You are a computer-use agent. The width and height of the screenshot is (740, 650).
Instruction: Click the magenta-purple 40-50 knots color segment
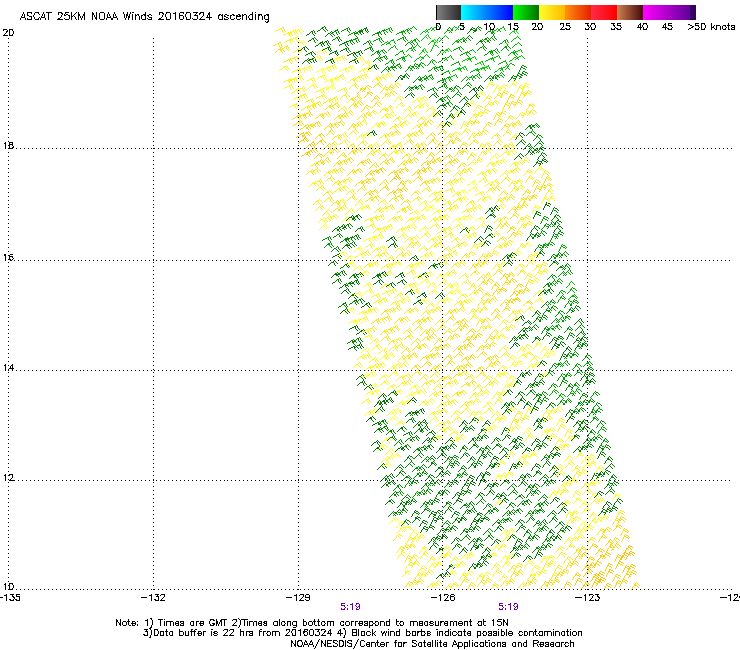tap(669, 12)
